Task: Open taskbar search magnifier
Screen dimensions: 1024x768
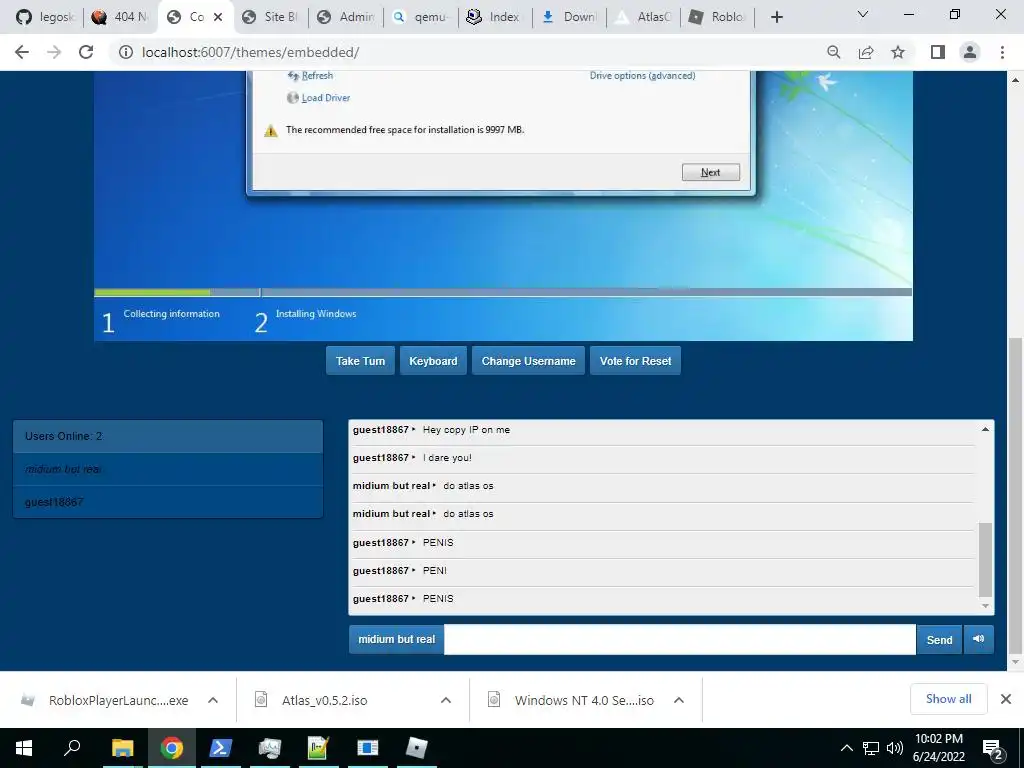Action: (72, 748)
